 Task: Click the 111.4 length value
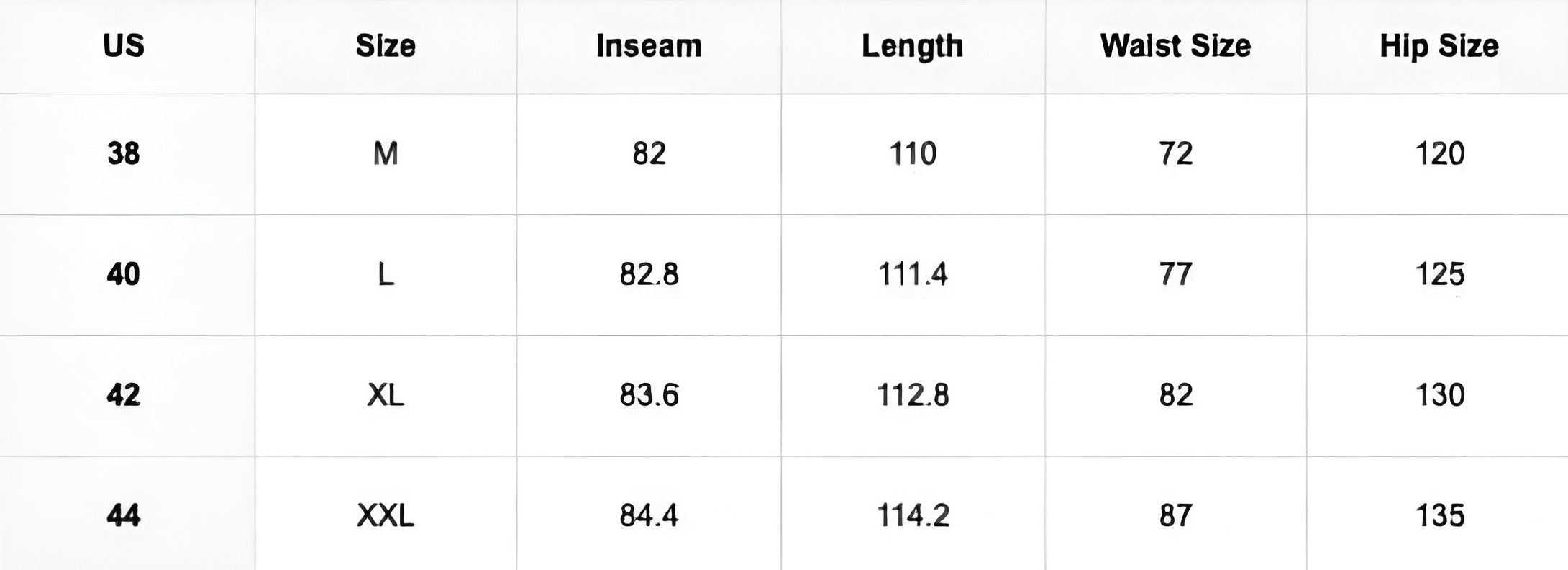tap(913, 274)
